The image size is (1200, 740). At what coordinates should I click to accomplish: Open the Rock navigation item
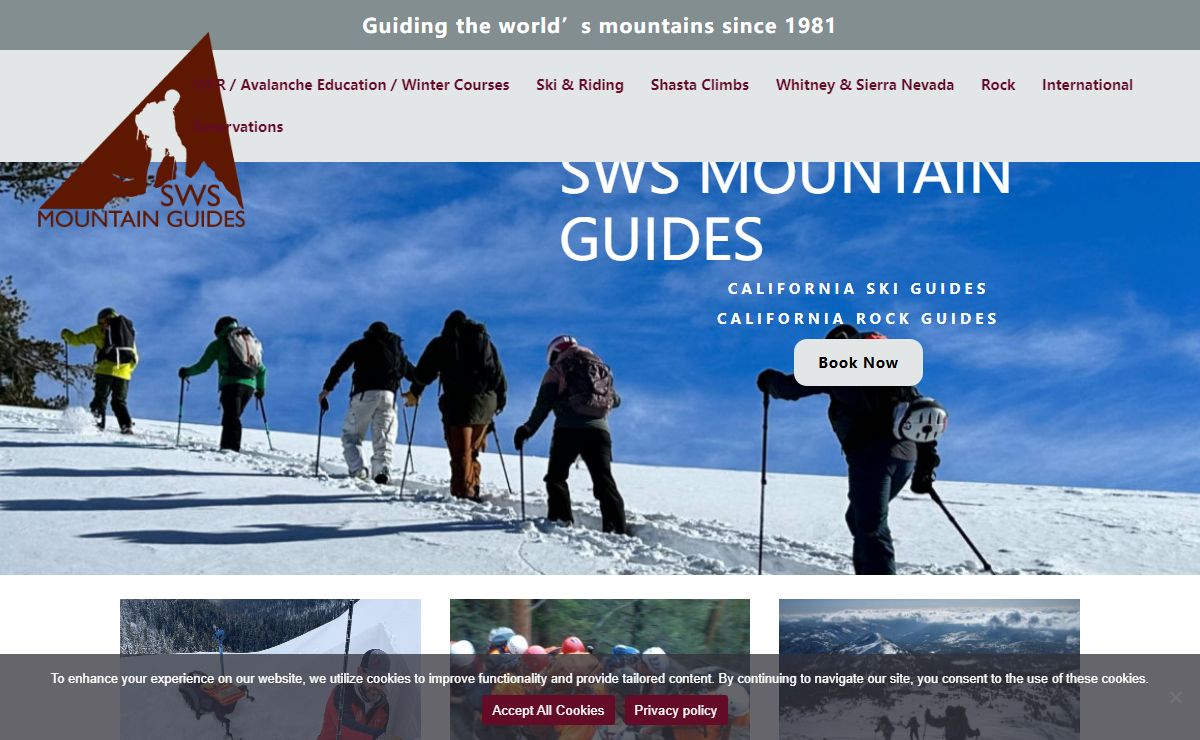pos(998,85)
